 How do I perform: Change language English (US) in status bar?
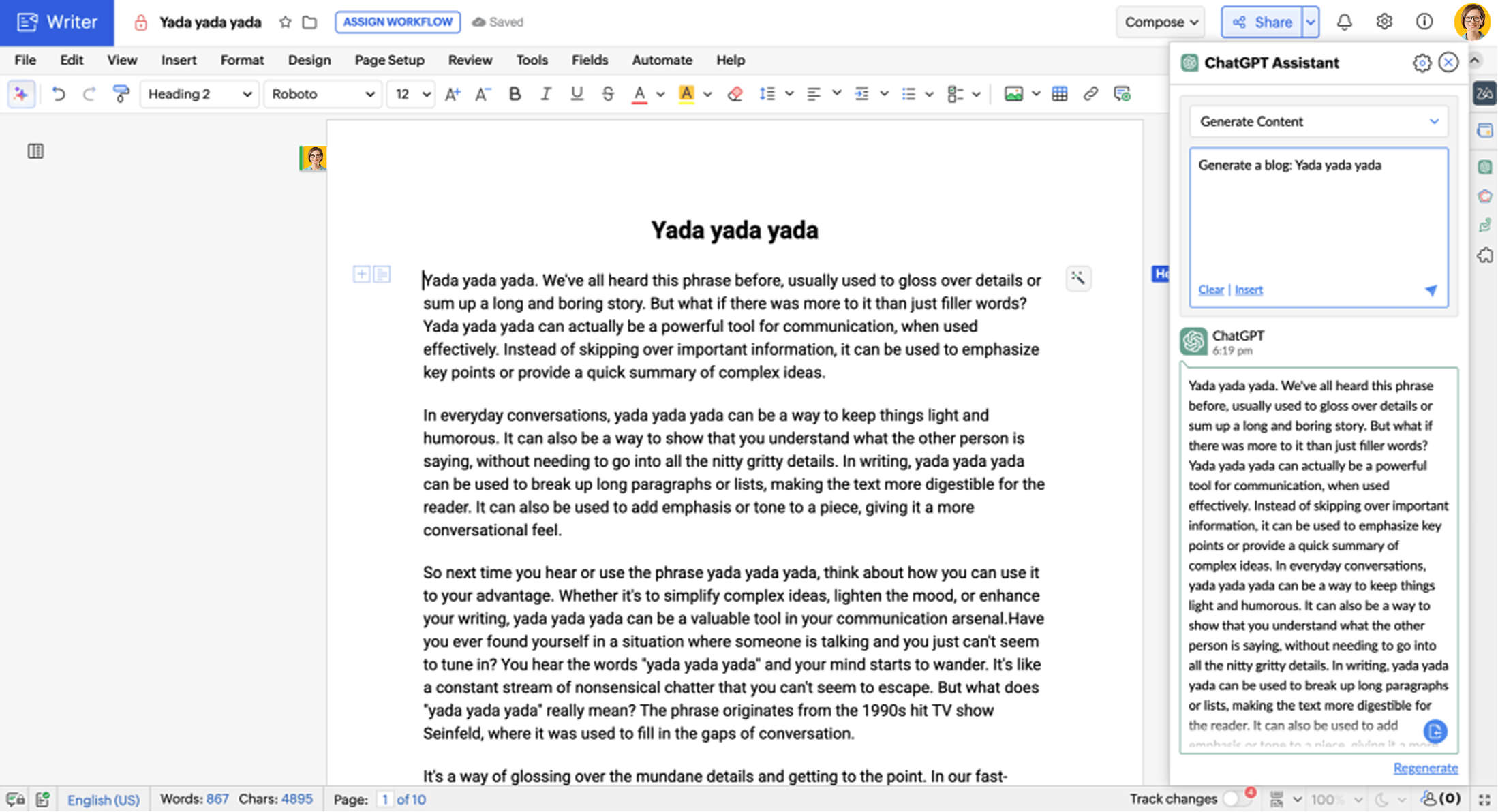pos(103,800)
